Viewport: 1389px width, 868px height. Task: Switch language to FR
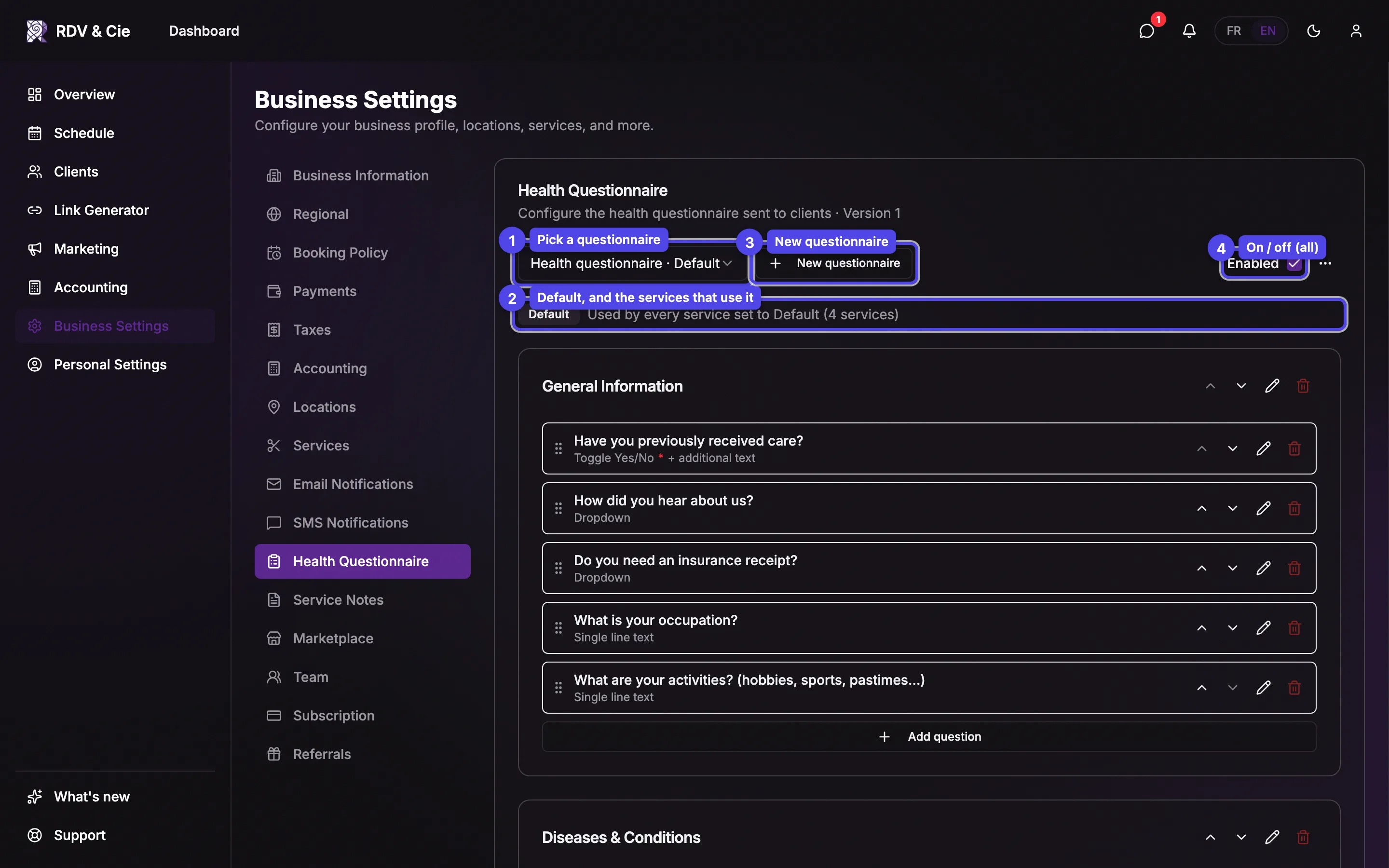click(1233, 30)
